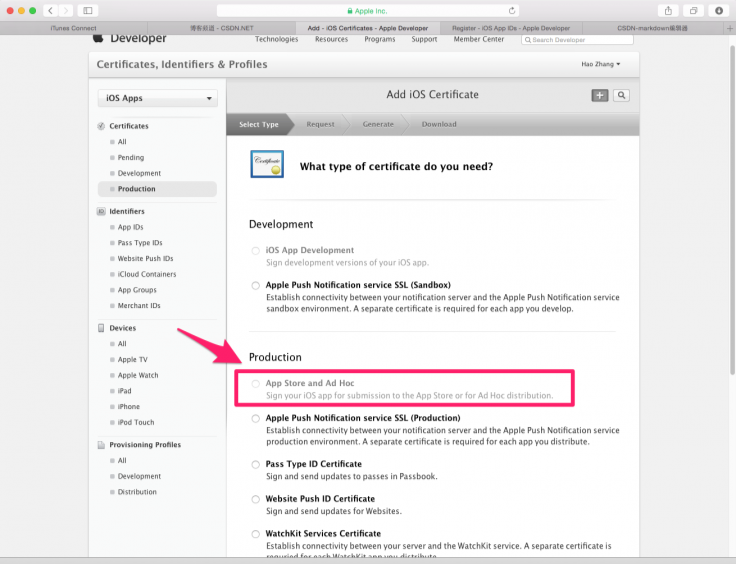Open App Groups identifiers
This screenshot has height=564, width=736.
[137, 290]
